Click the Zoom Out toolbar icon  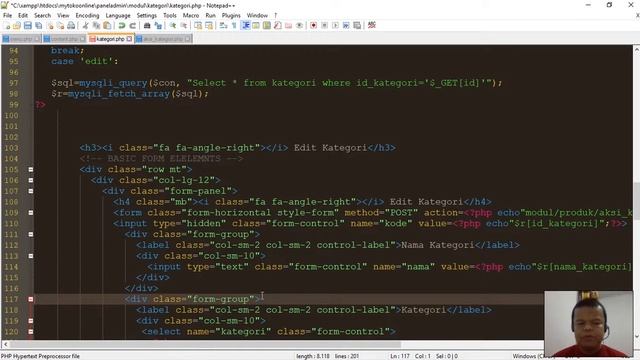(x=184, y=25)
